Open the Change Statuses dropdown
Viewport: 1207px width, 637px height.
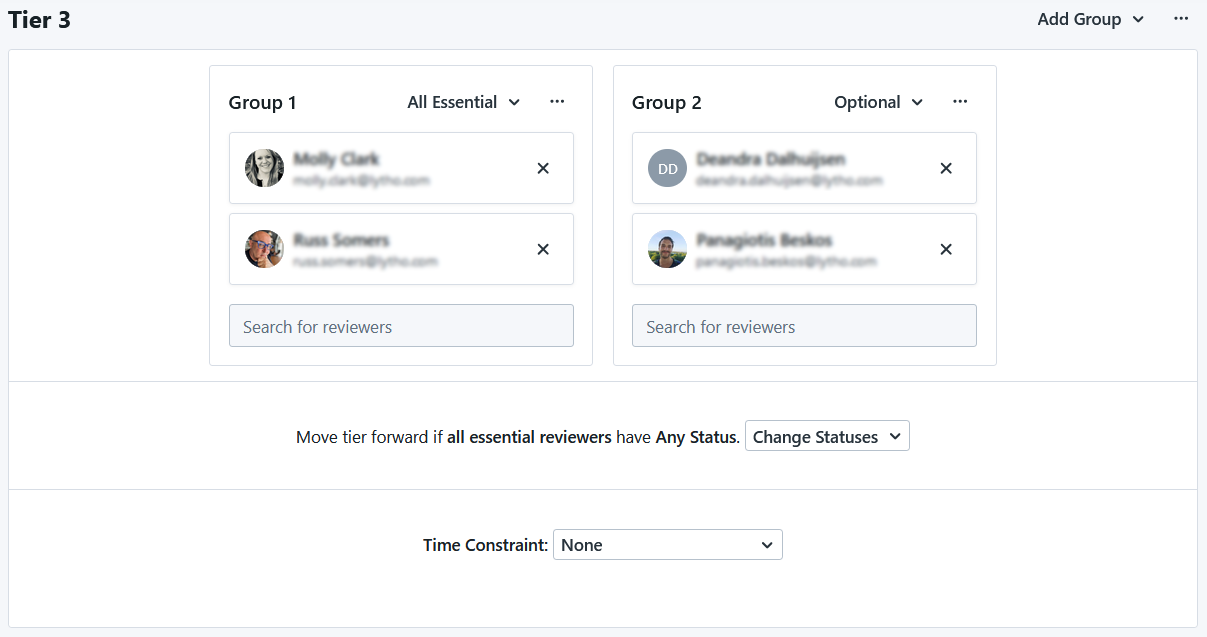pos(827,437)
